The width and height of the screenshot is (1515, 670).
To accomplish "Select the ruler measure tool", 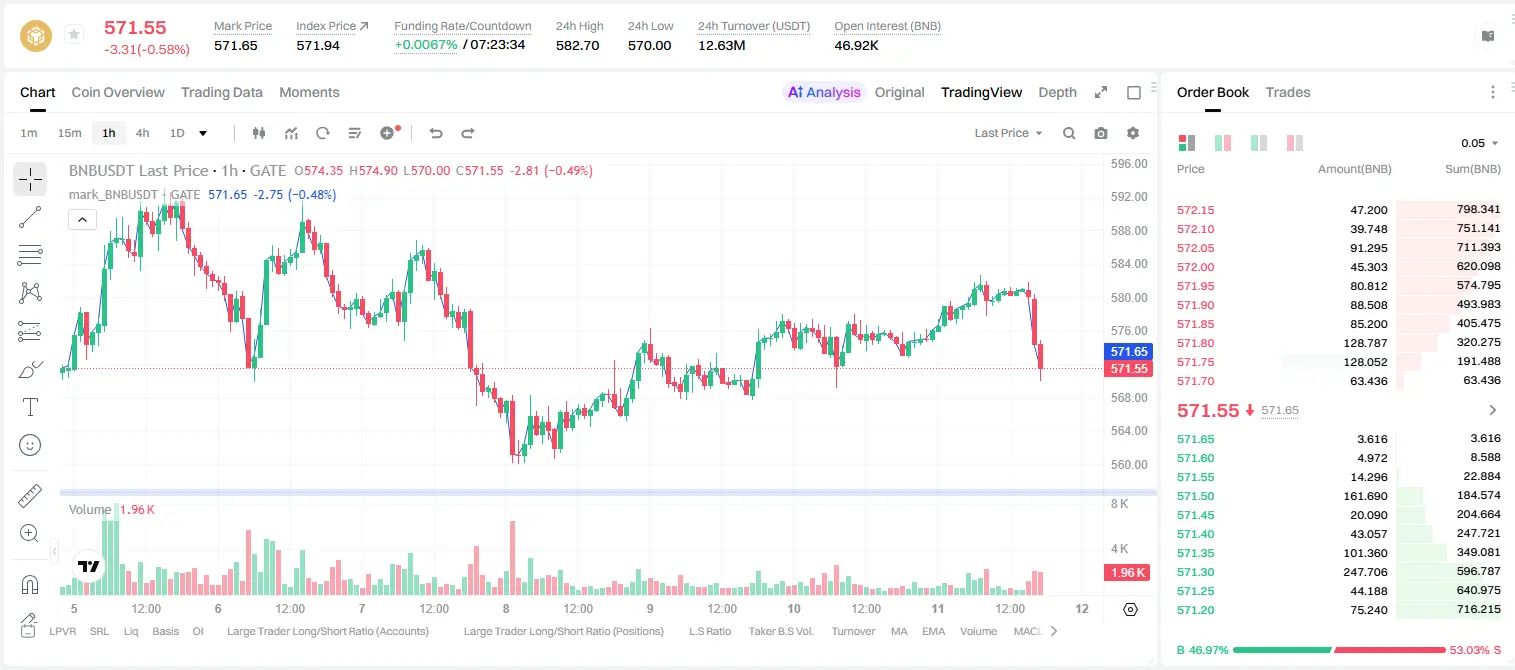I will click(x=30, y=496).
